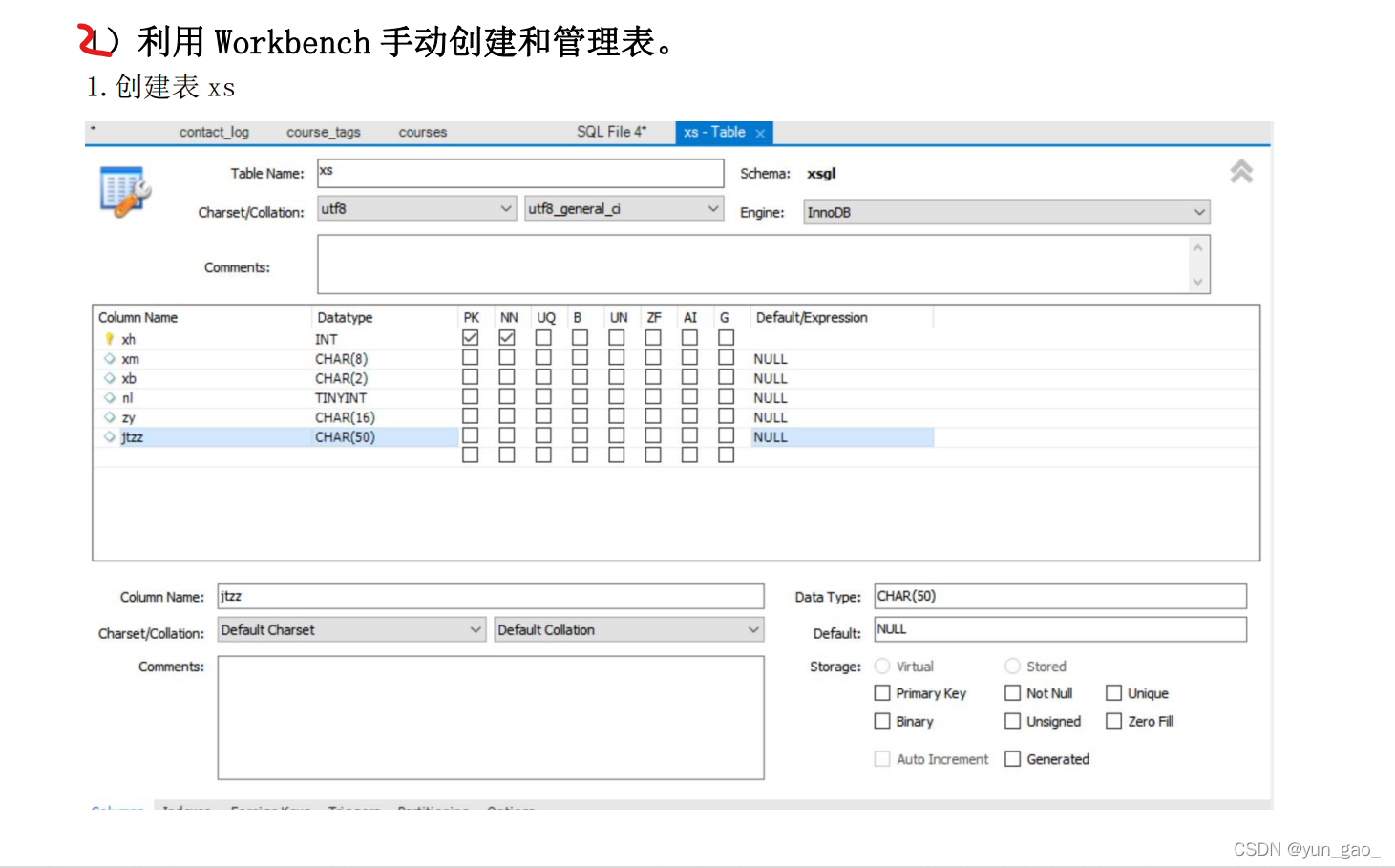The height and width of the screenshot is (868, 1395).
Task: Click diamond icon of xb column
Action: 110,378
